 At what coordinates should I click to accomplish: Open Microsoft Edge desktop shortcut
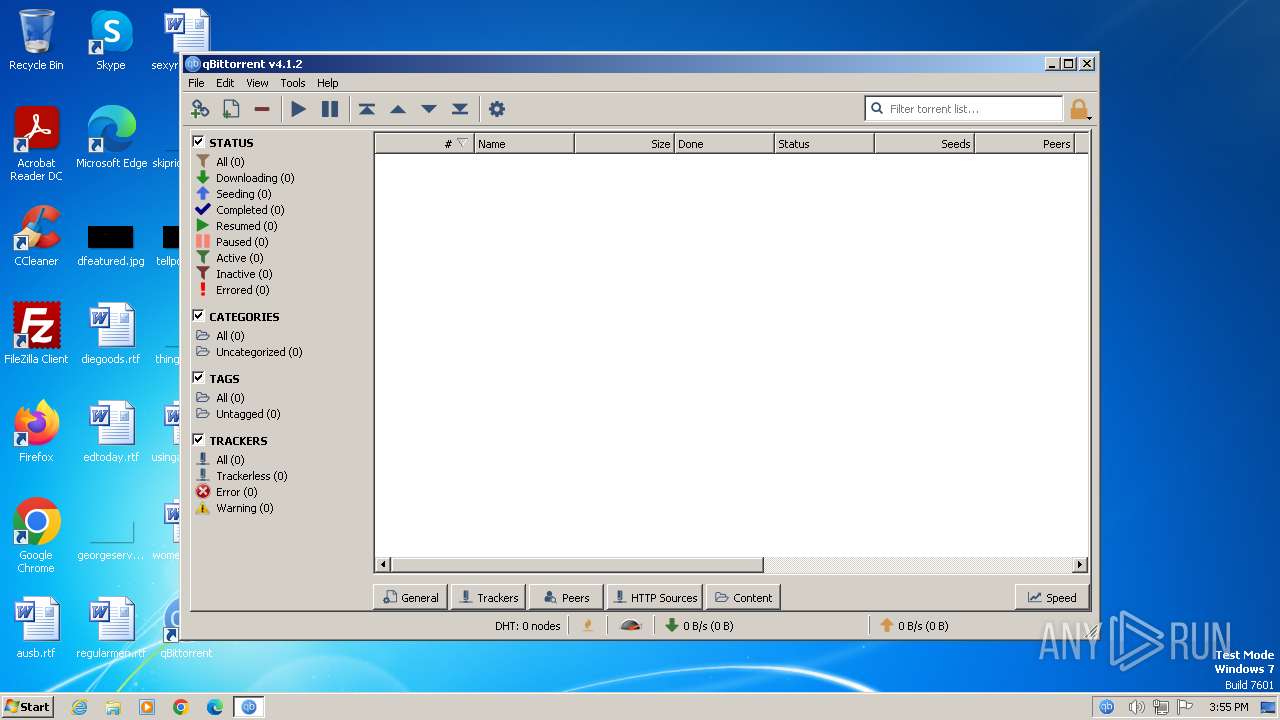111,138
